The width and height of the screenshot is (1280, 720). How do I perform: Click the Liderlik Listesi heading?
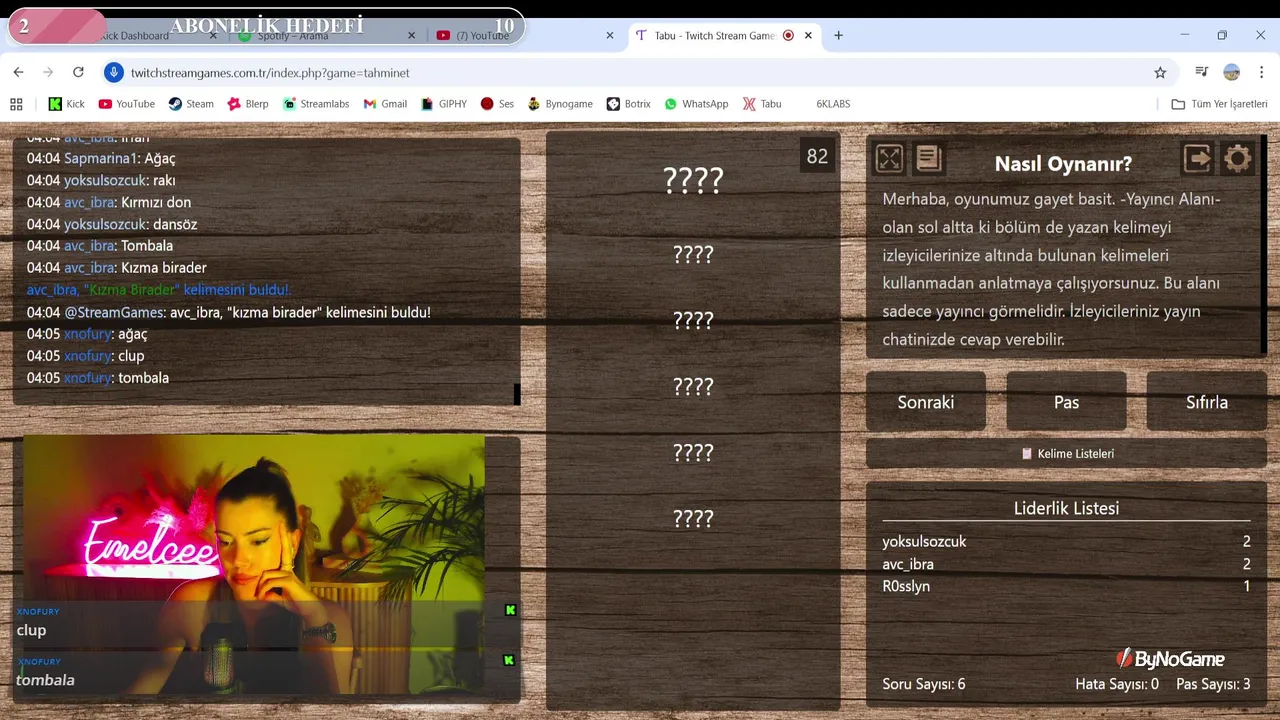pyautogui.click(x=1066, y=508)
